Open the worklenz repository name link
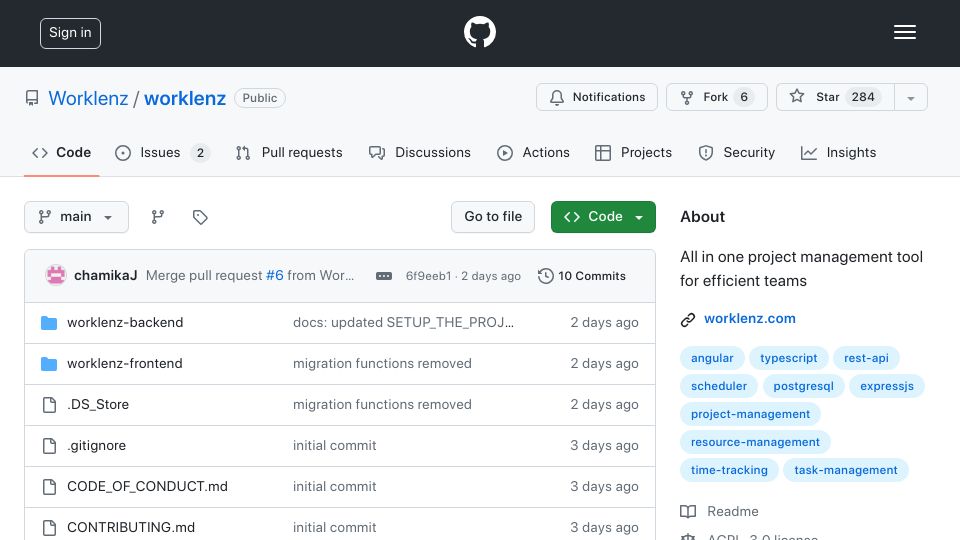Image resolution: width=960 pixels, height=540 pixels. pos(185,98)
